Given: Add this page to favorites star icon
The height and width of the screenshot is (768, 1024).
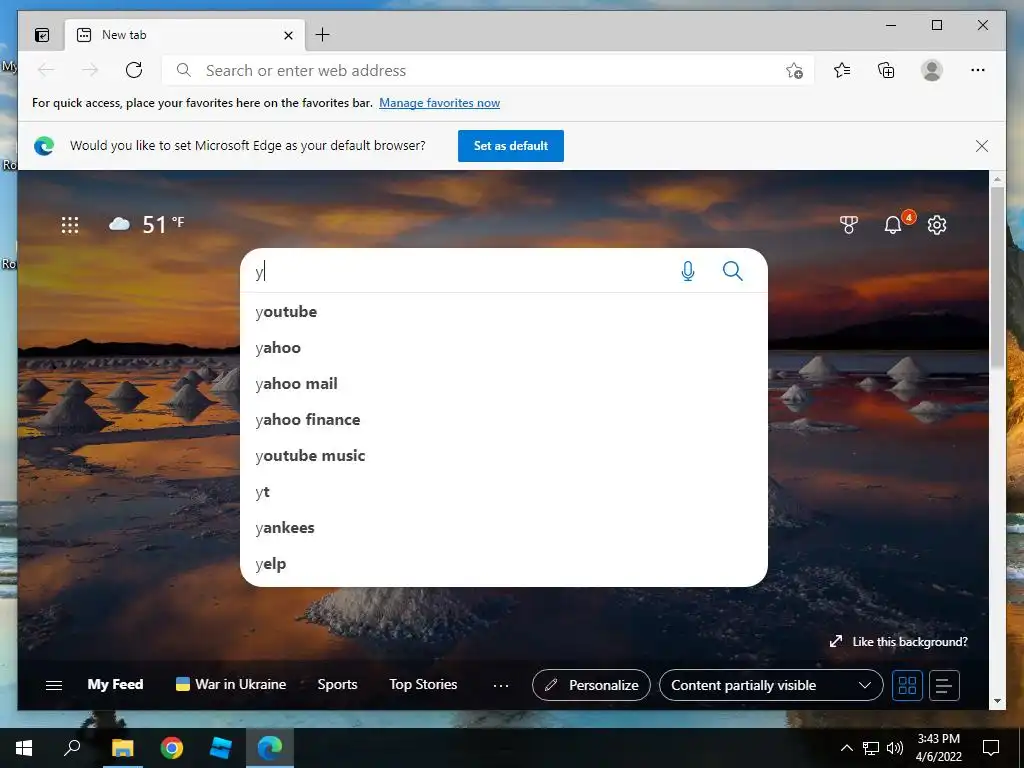Looking at the screenshot, I should pos(794,71).
